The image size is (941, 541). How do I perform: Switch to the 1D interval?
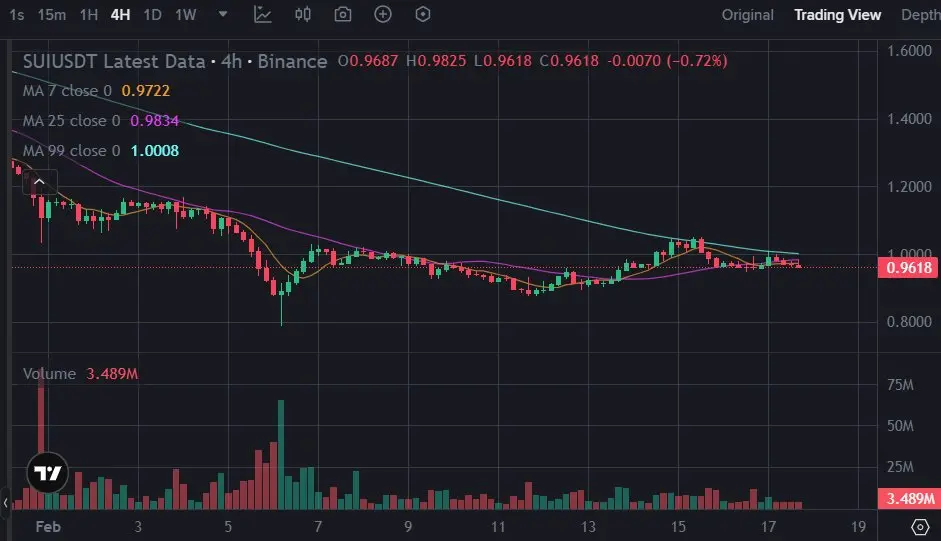click(152, 15)
